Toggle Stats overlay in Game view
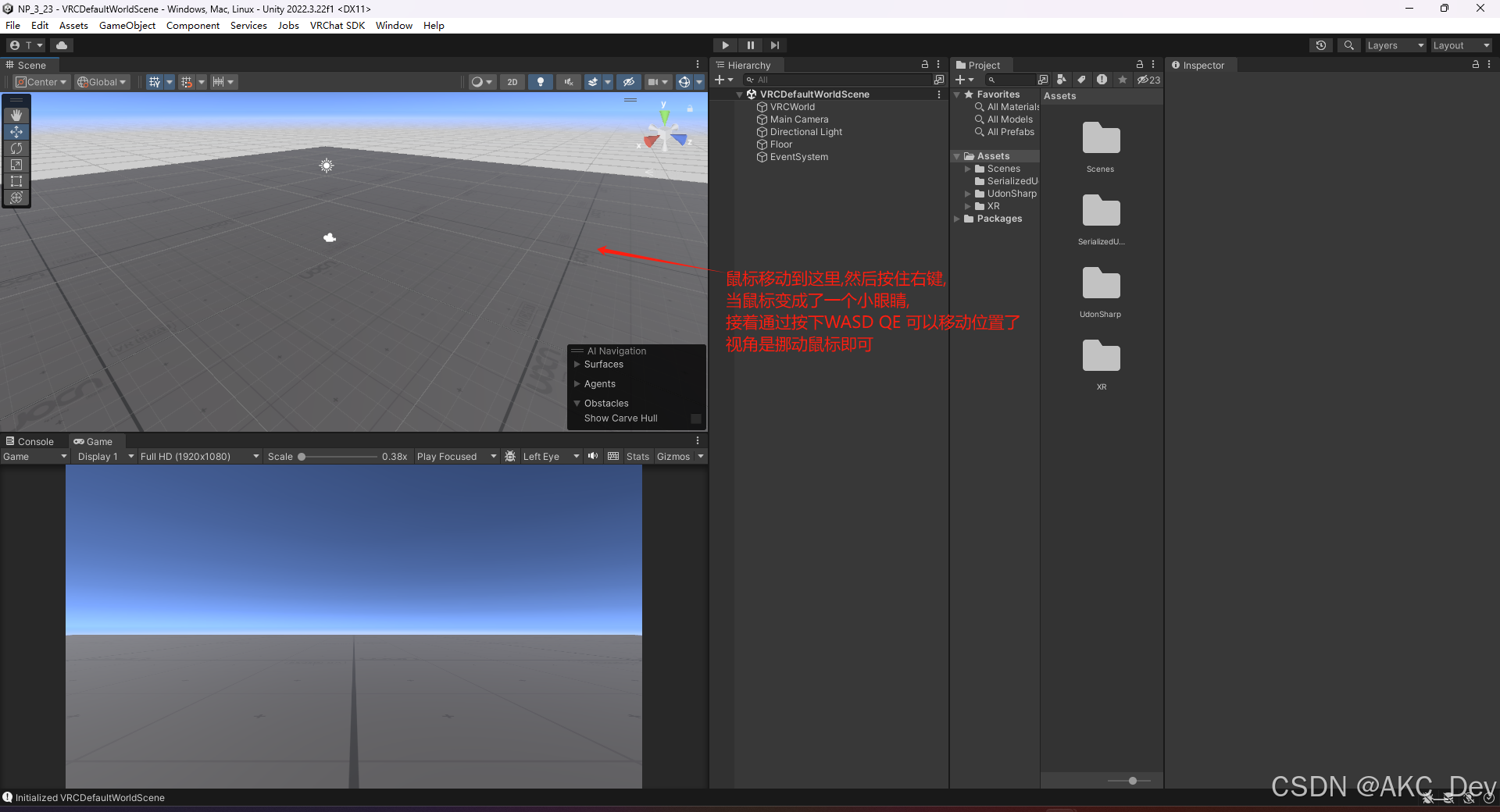This screenshot has width=1500, height=812. click(x=637, y=457)
